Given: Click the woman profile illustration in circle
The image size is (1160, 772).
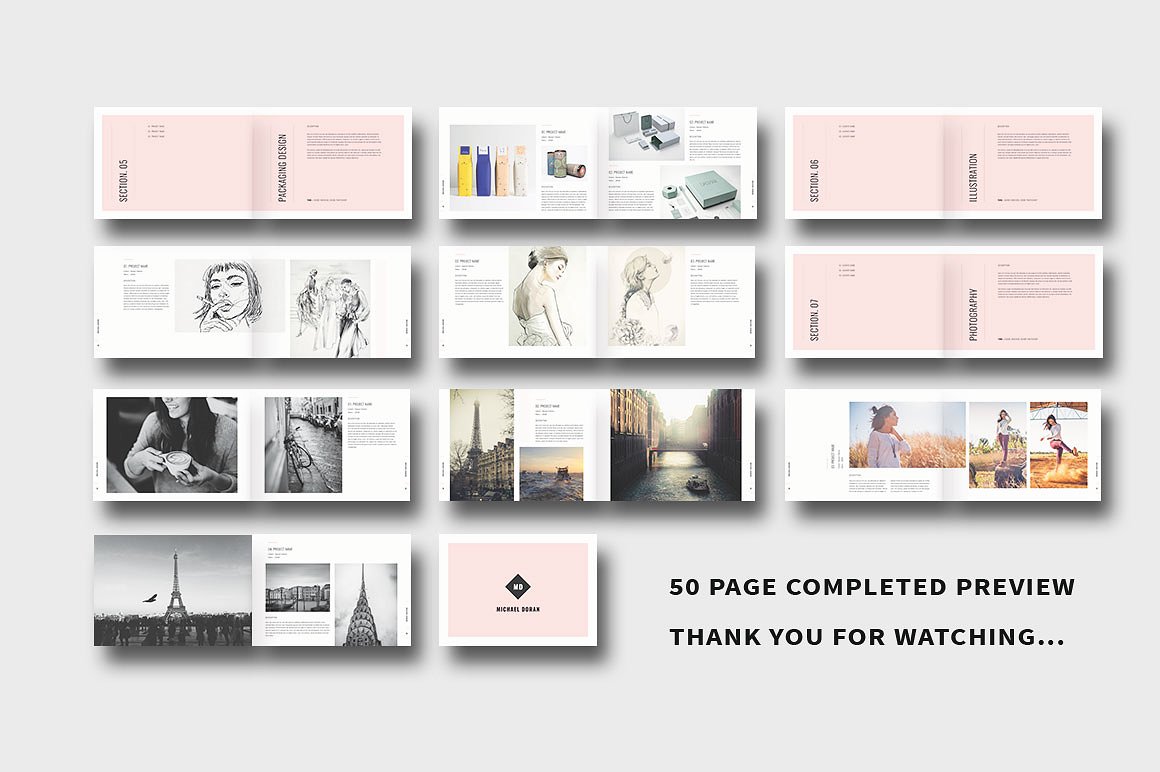Looking at the screenshot, I should pyautogui.click(x=646, y=296).
